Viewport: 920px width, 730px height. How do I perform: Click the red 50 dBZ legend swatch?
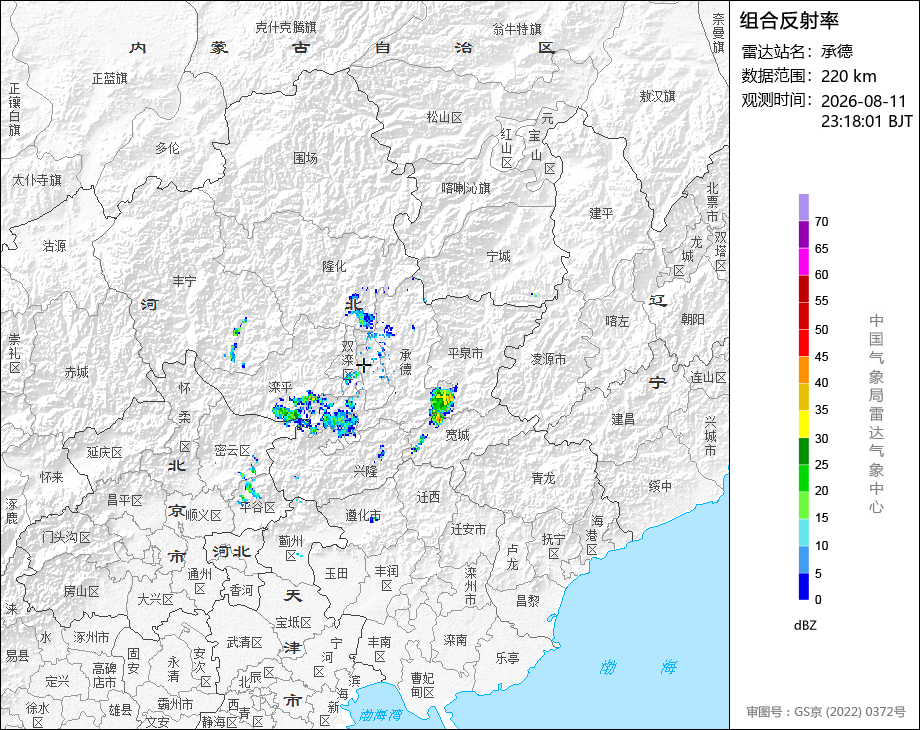pos(804,316)
